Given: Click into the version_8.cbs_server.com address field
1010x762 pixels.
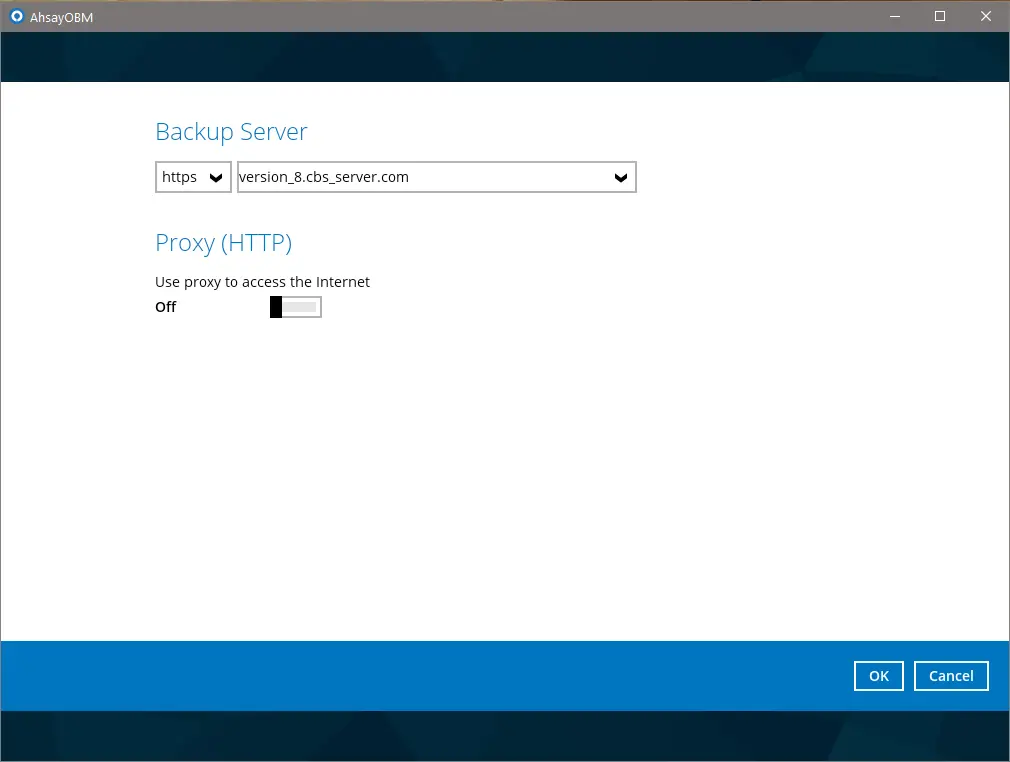Looking at the screenshot, I should [x=420, y=177].
